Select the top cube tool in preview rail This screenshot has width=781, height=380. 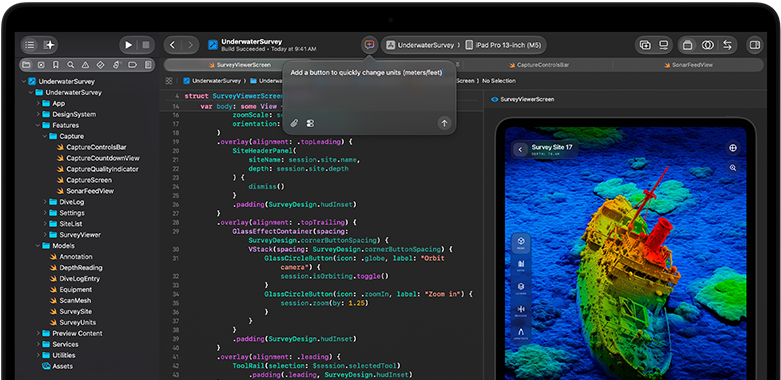click(x=521, y=243)
